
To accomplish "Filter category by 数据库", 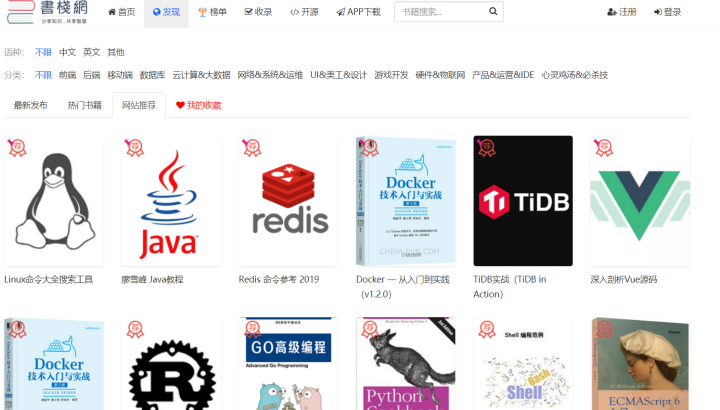I will click(152, 75).
